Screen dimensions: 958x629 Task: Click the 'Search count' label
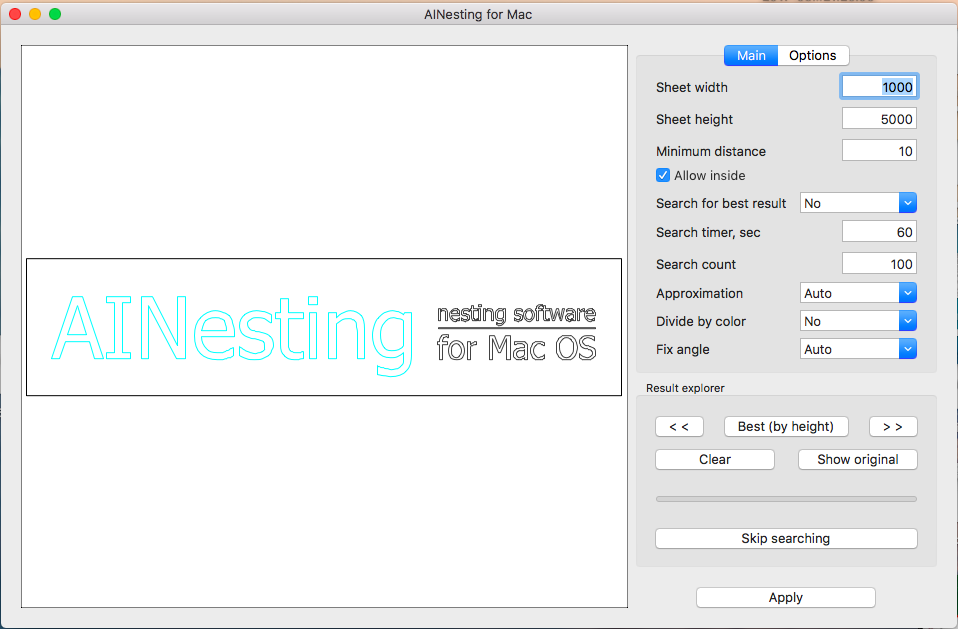coord(696,264)
